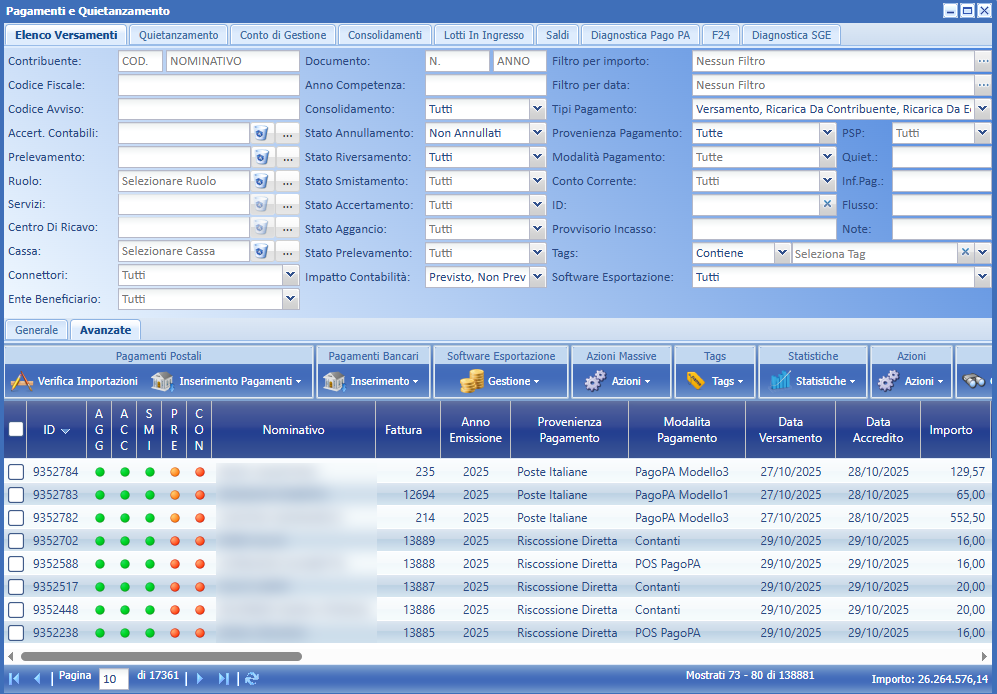Select the checkbox for ID 9352238
The width and height of the screenshot is (997, 694).
click(16, 633)
